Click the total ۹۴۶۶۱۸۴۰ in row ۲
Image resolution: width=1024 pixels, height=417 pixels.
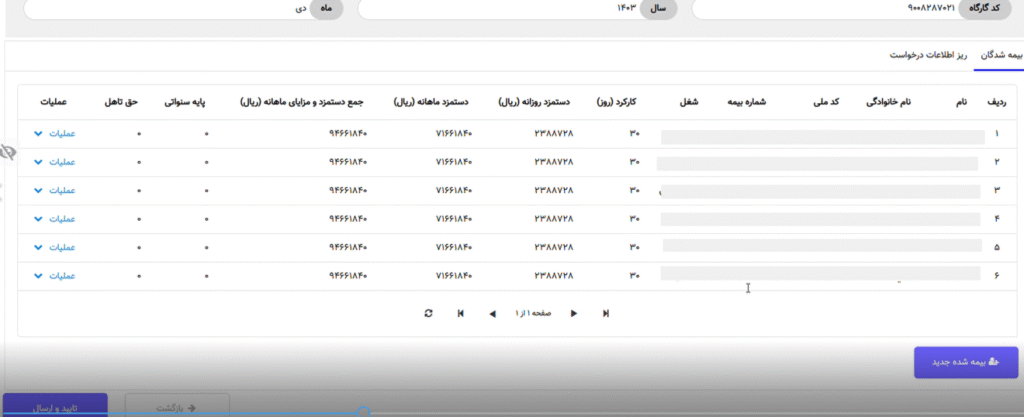tap(348, 162)
